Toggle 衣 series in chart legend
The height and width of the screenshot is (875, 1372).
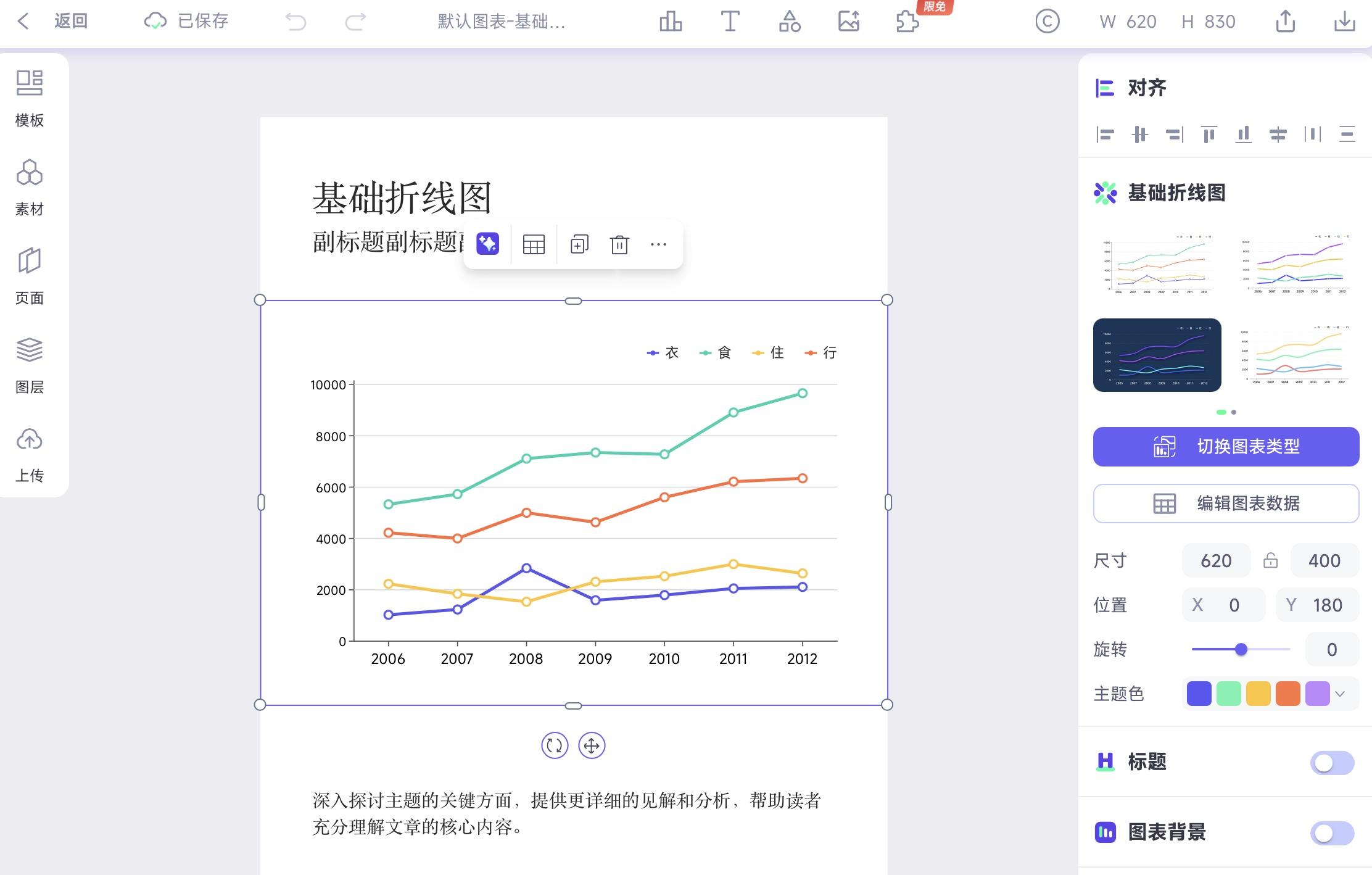click(663, 352)
